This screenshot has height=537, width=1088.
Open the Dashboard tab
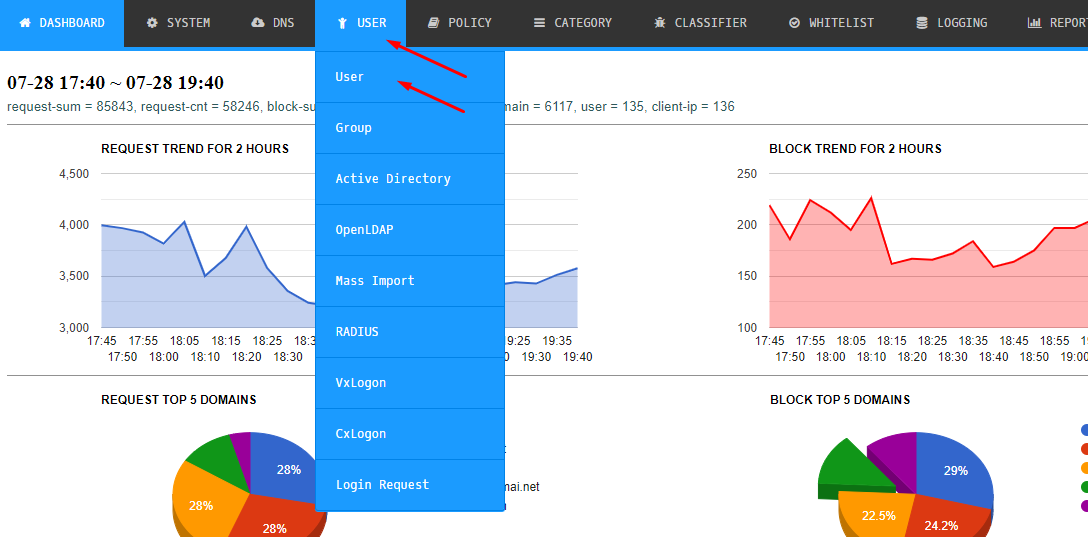click(x=62, y=23)
